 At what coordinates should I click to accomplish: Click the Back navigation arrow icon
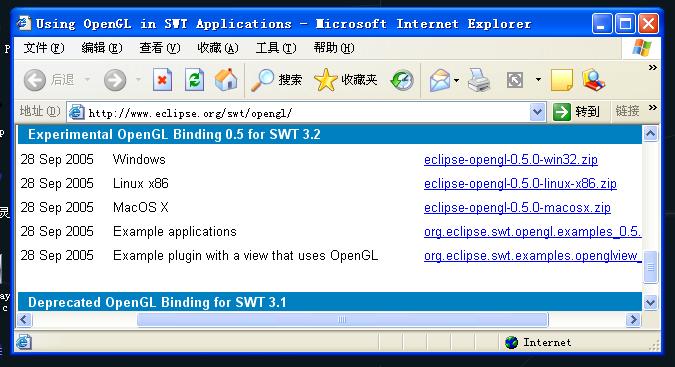pyautogui.click(x=34, y=80)
